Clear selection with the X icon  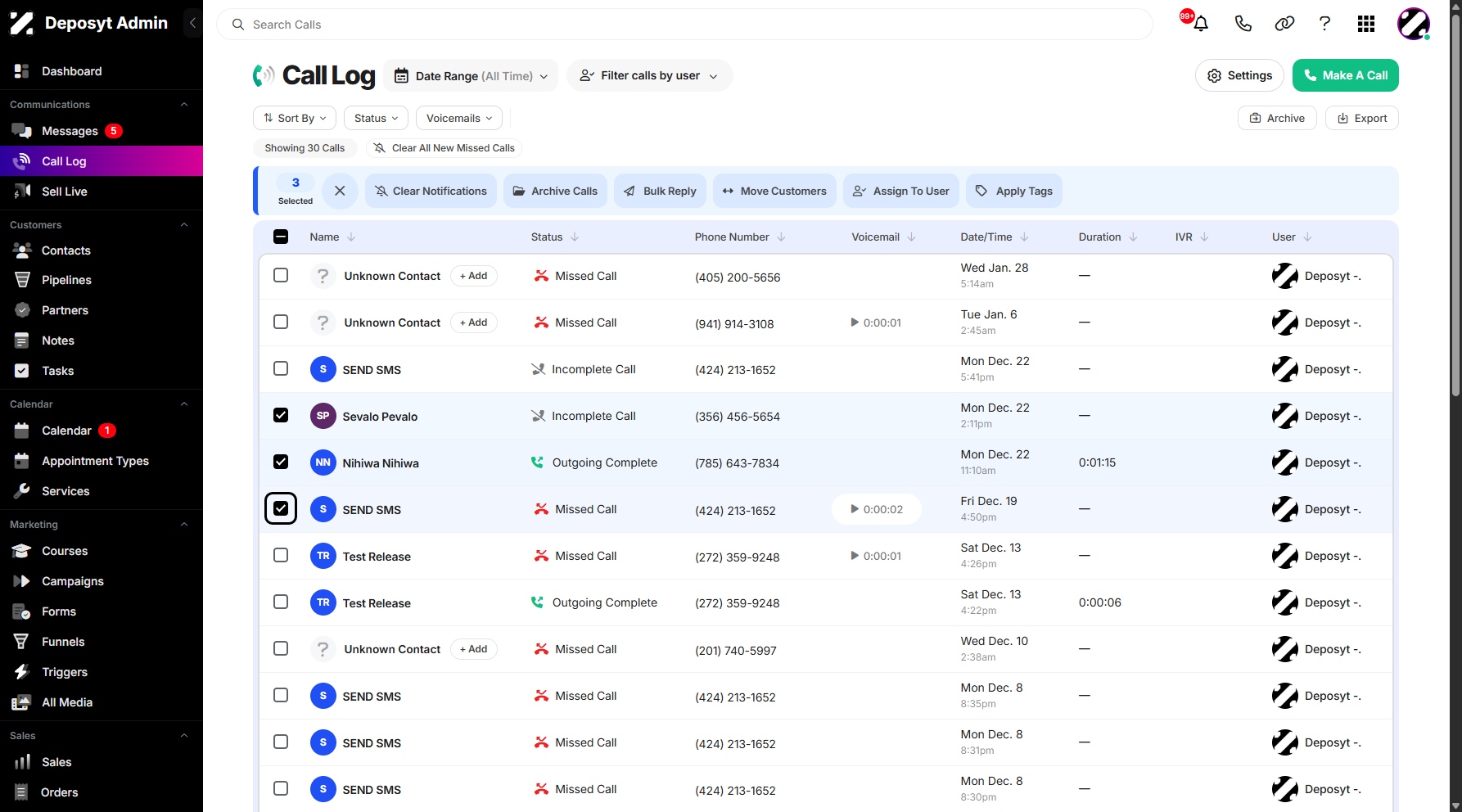(340, 191)
